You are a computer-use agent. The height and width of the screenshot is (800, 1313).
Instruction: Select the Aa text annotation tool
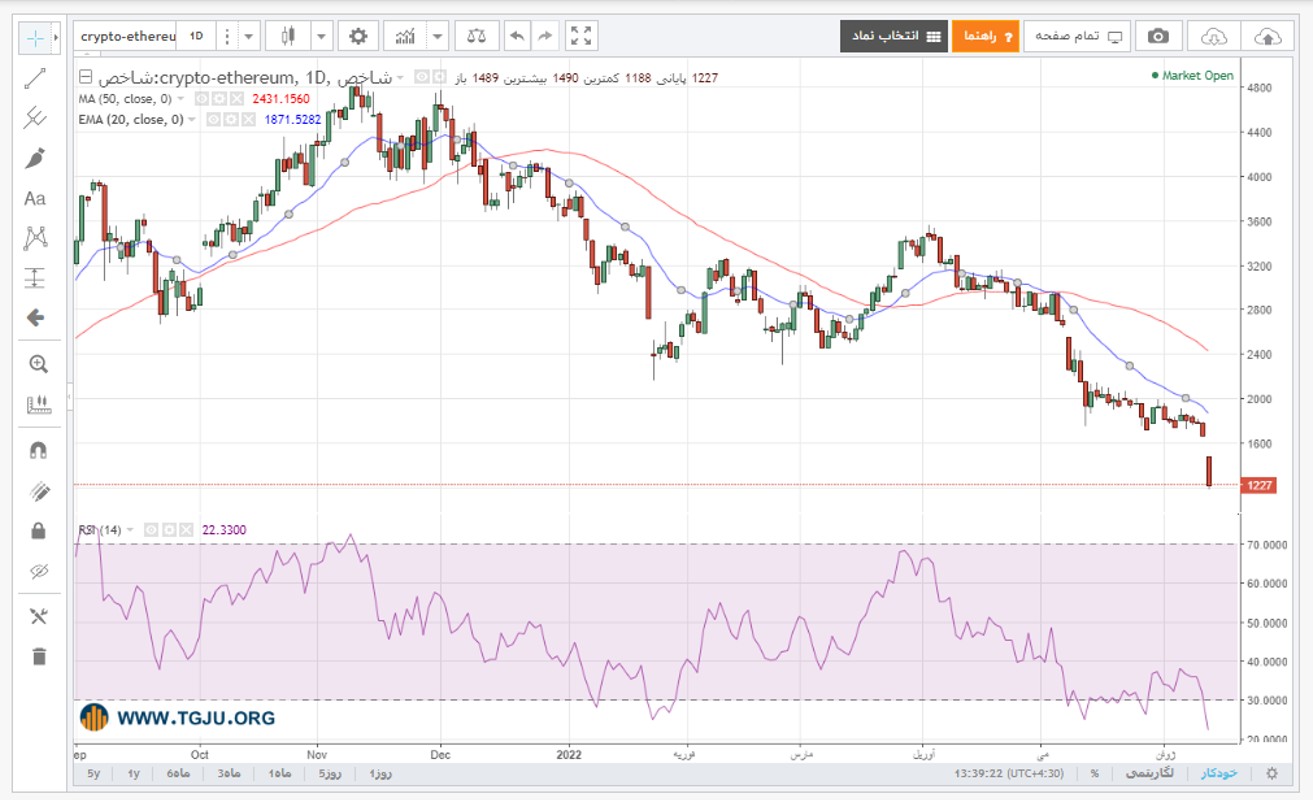(x=35, y=198)
